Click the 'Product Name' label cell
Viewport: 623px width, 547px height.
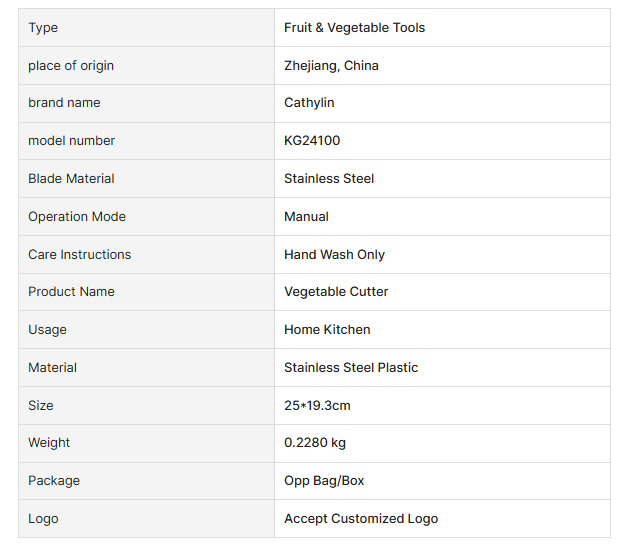click(71, 292)
